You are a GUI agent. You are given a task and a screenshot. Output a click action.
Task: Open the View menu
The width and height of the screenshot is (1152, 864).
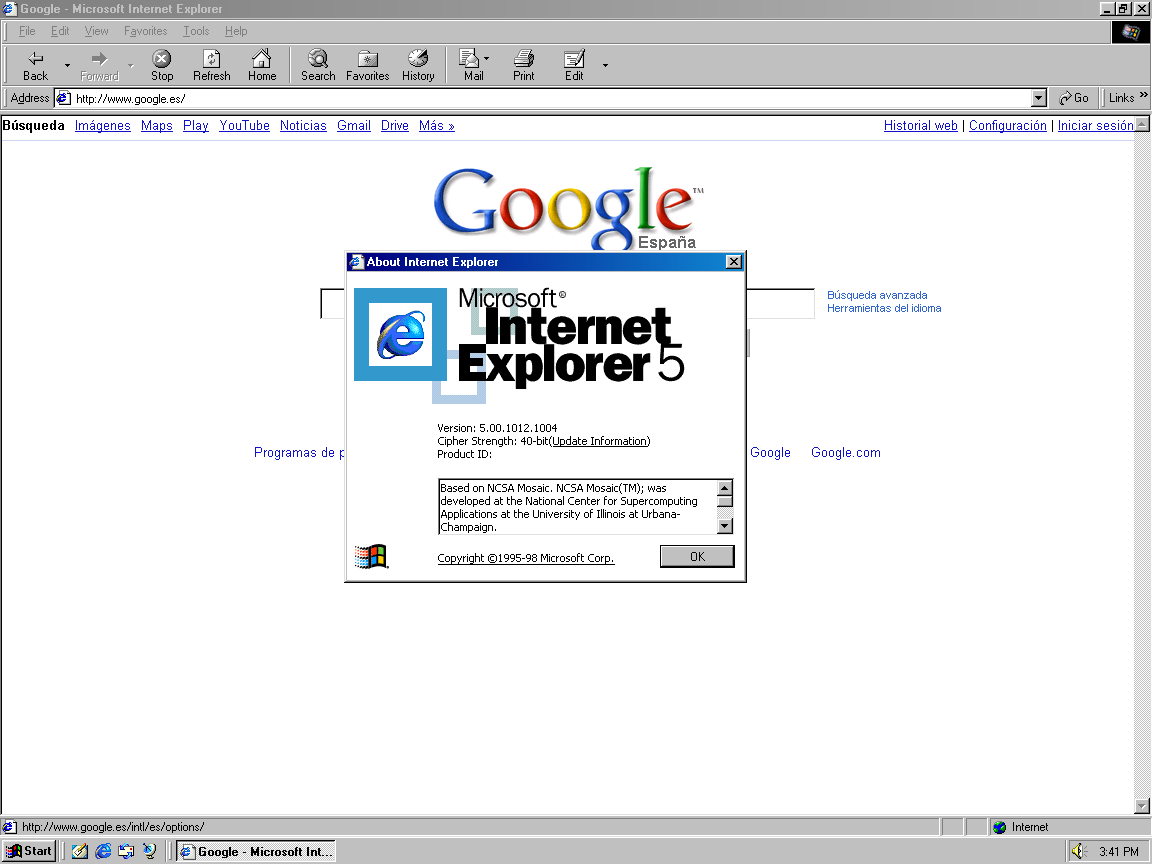pyautogui.click(x=96, y=31)
